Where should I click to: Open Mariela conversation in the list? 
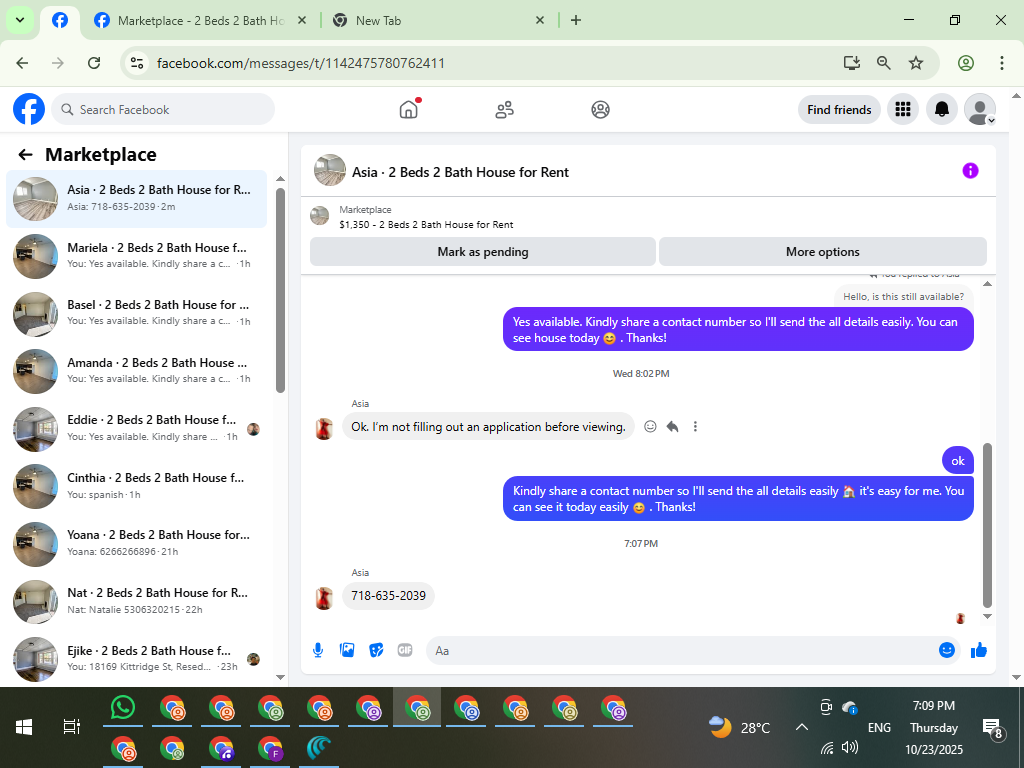click(x=136, y=256)
